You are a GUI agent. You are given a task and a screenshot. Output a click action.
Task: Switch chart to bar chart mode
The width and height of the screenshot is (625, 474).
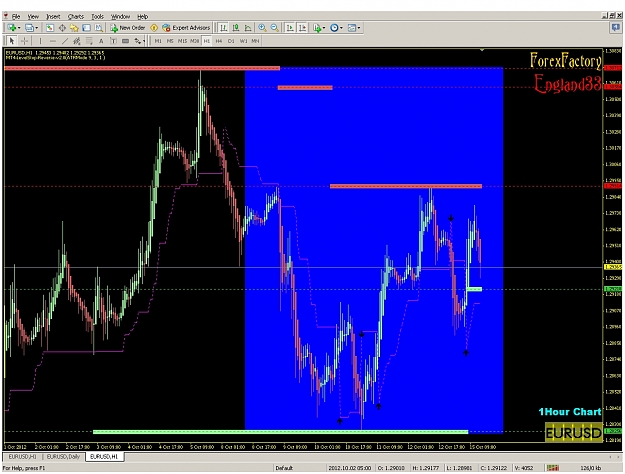(x=223, y=28)
